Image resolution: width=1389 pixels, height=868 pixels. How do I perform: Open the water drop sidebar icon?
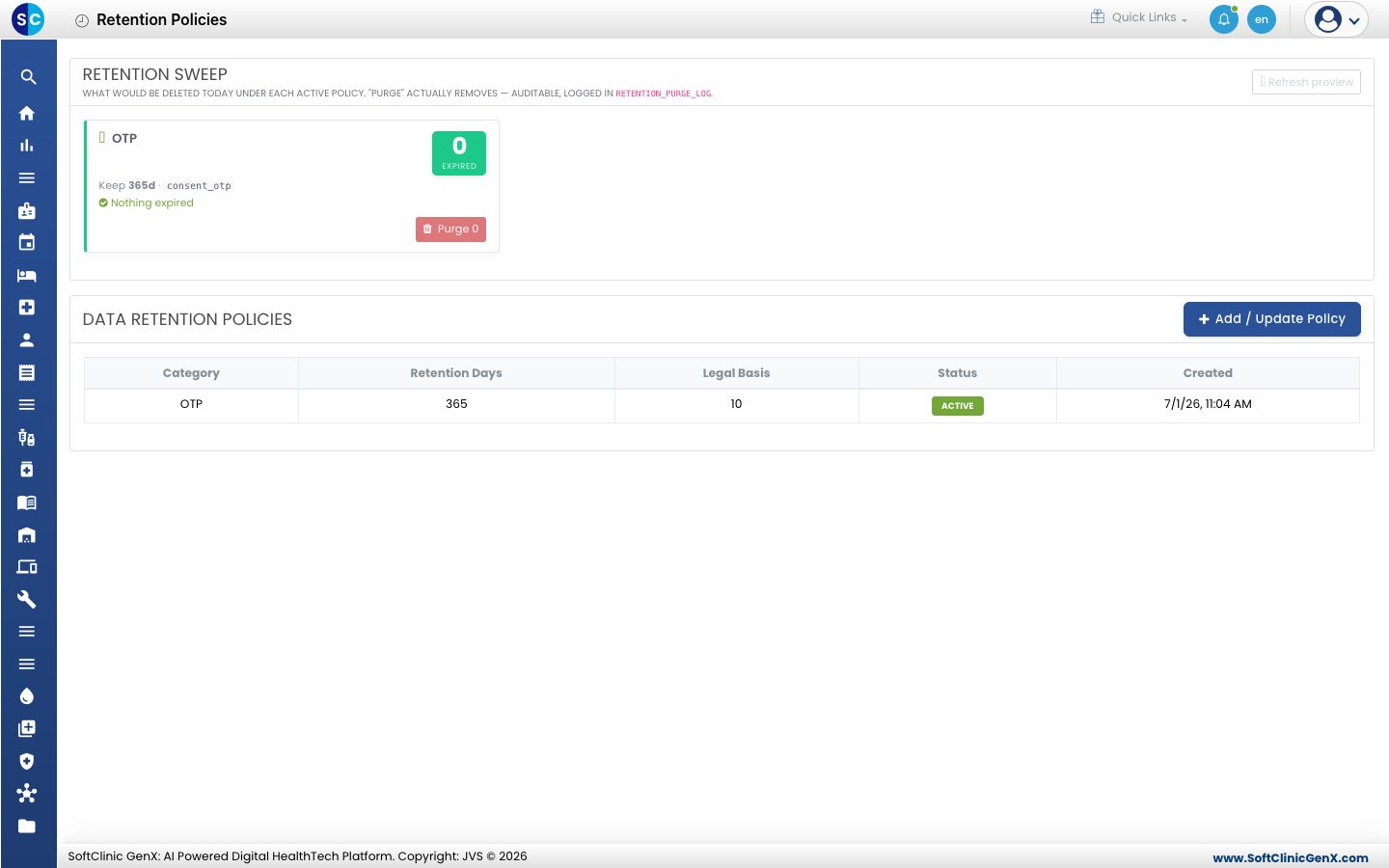coord(27,696)
